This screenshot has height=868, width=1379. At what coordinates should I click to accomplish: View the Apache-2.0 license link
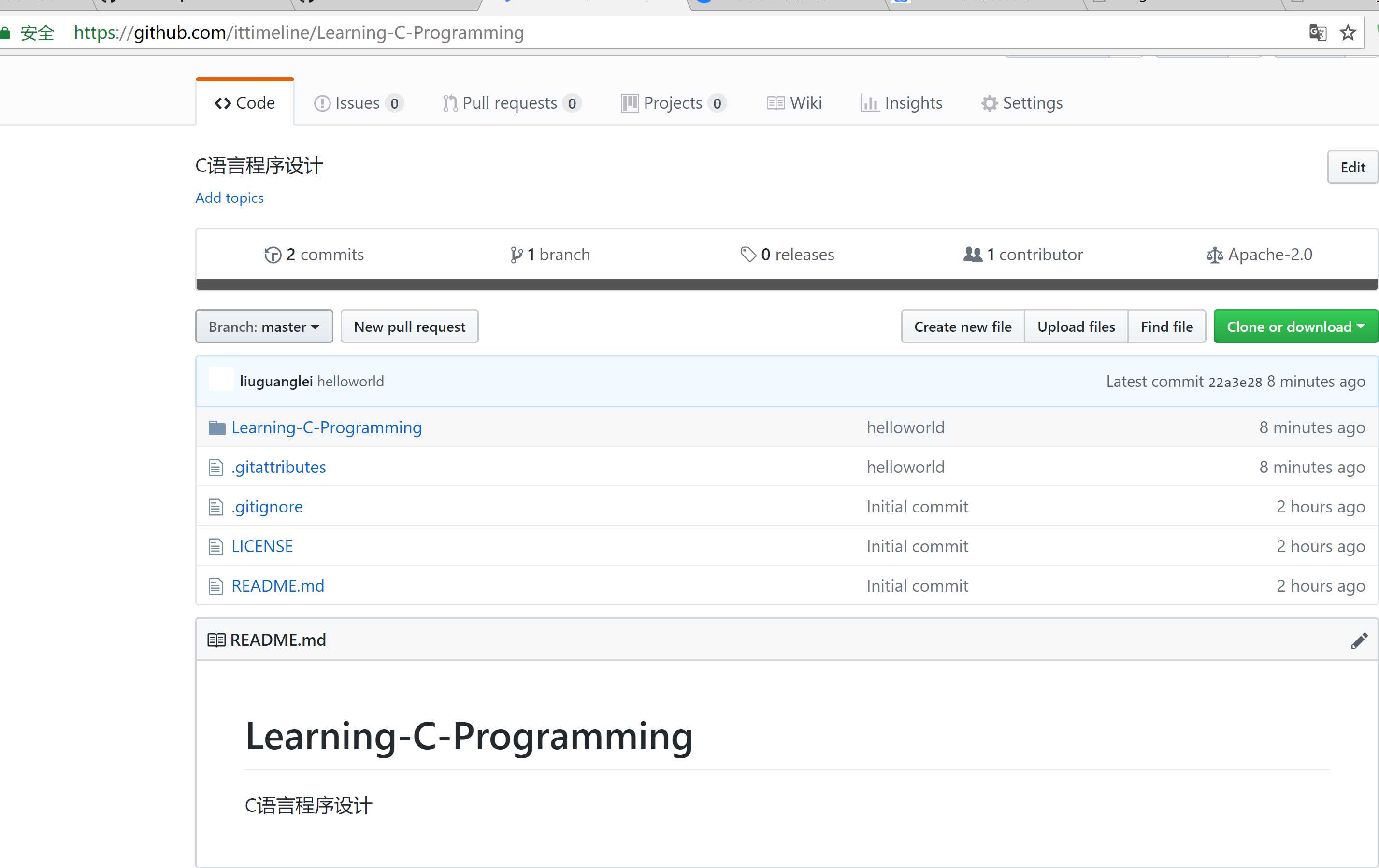(1259, 255)
